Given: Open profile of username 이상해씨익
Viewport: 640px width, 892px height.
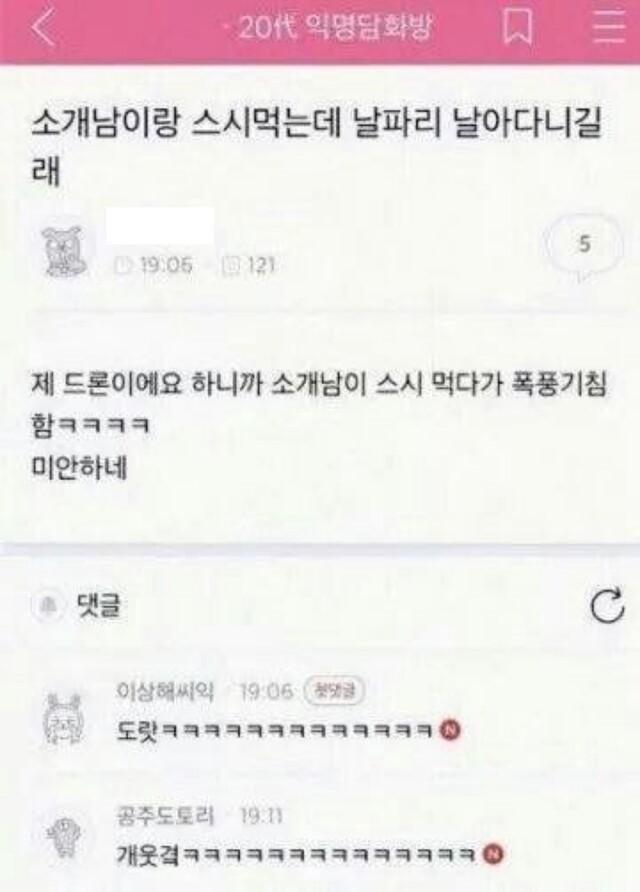Looking at the screenshot, I should (x=165, y=692).
